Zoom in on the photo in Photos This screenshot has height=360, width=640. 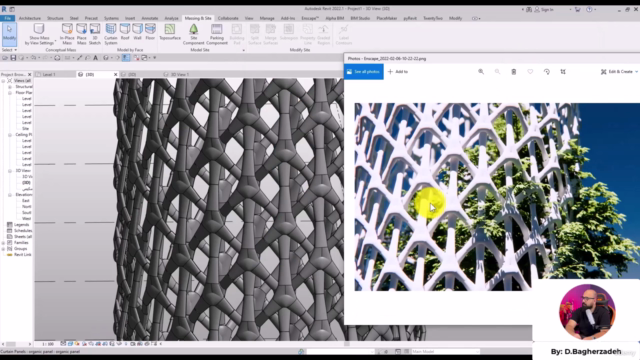(481, 71)
